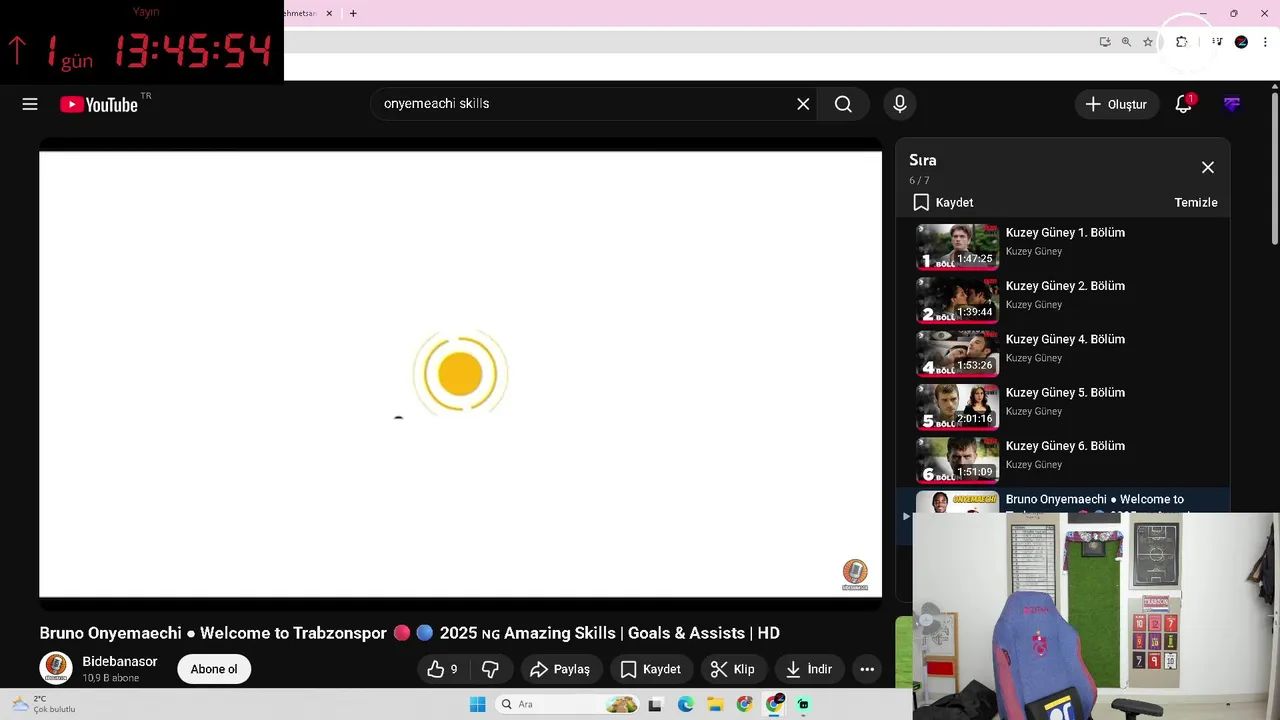Run search with magnifier button
This screenshot has width=1280, height=720.
pos(843,104)
